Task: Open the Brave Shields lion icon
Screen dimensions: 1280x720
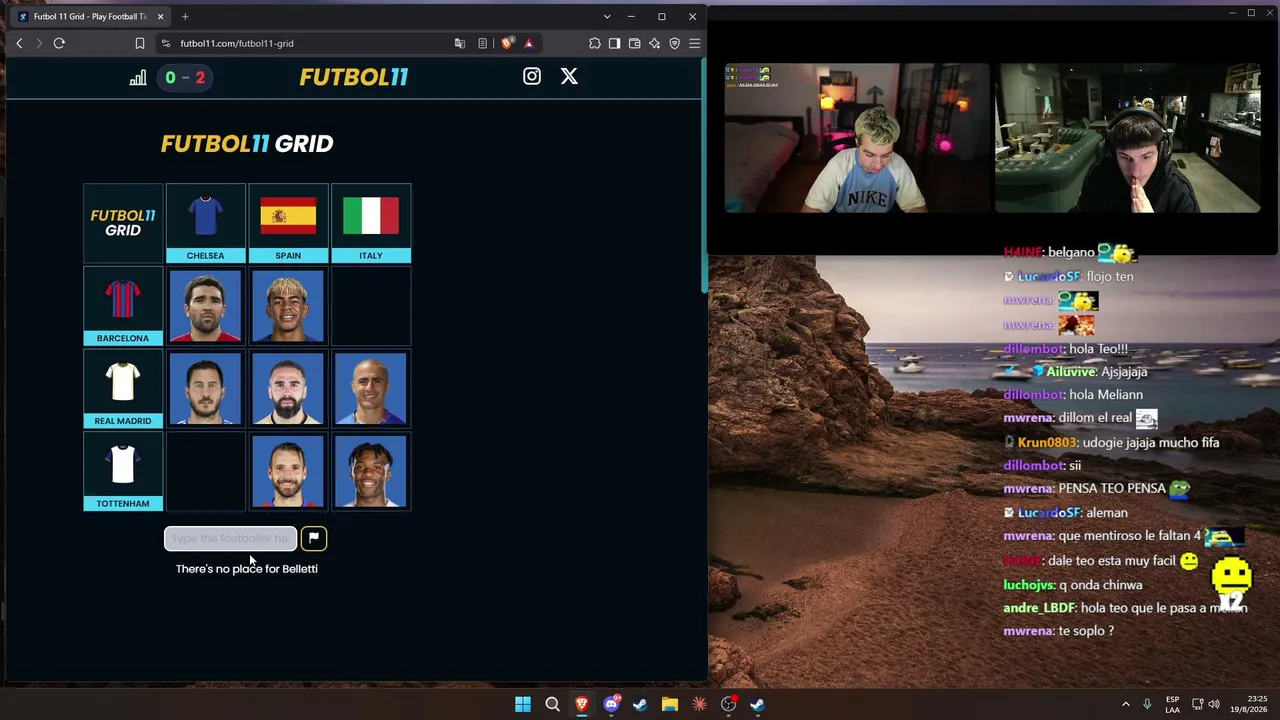Action: coord(507,43)
